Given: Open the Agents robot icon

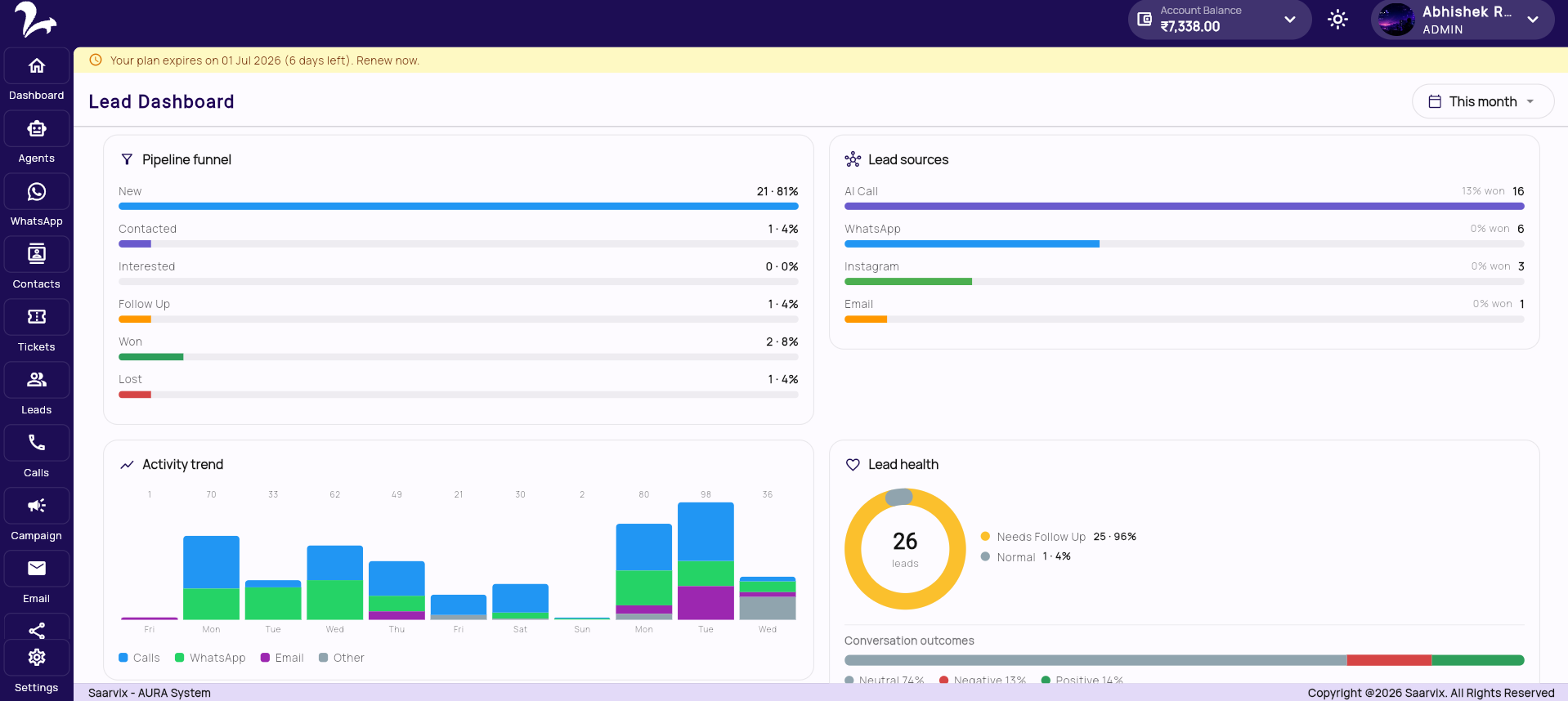Looking at the screenshot, I should [37, 129].
